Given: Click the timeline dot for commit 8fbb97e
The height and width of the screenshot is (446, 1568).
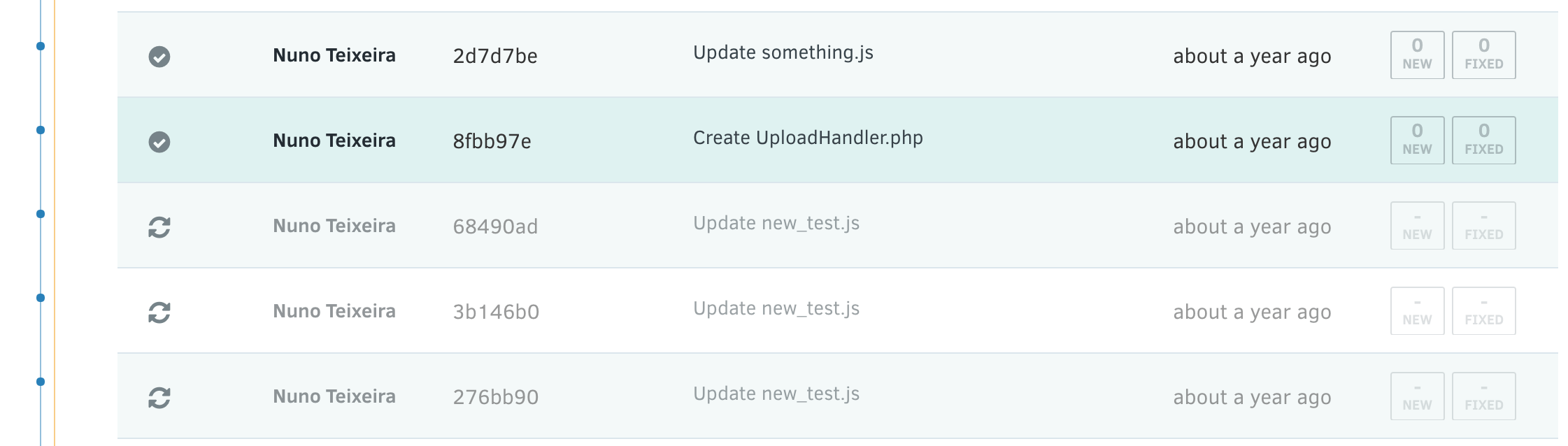Looking at the screenshot, I should point(41,130).
